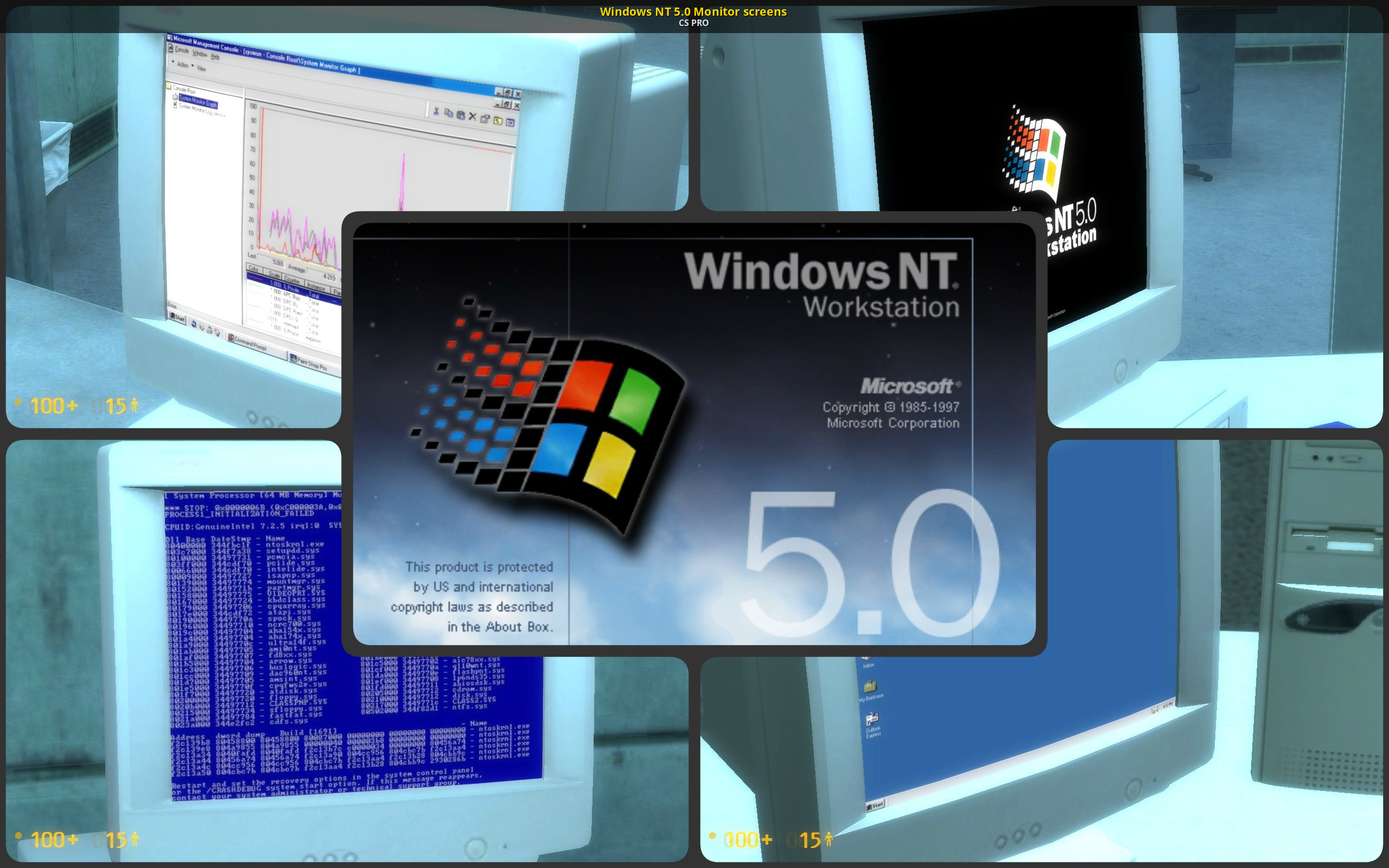Open the Inbox desktop icon
This screenshot has height=868, width=1389.
(x=868, y=663)
